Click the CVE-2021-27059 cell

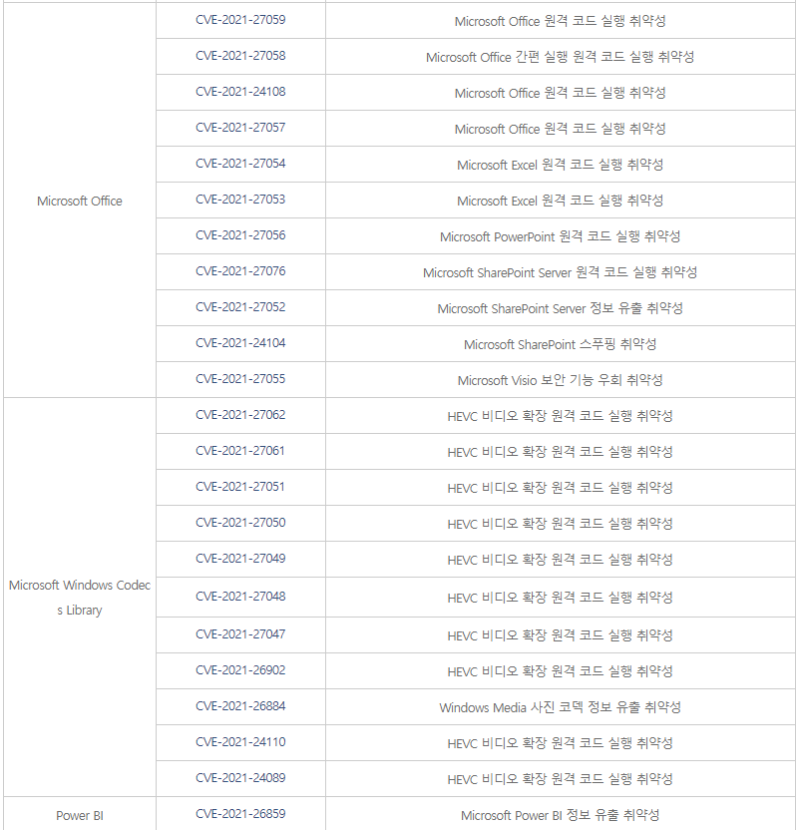tap(240, 20)
